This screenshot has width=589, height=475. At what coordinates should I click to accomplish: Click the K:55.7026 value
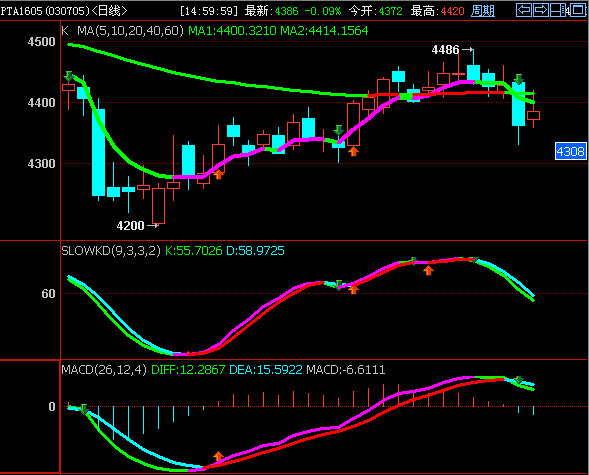coord(194,250)
